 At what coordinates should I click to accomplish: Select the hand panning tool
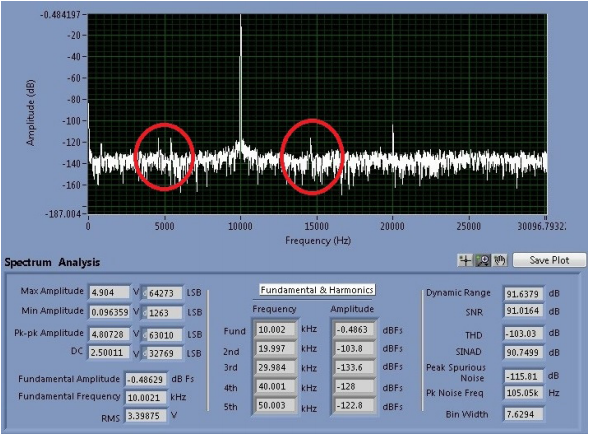(x=500, y=260)
